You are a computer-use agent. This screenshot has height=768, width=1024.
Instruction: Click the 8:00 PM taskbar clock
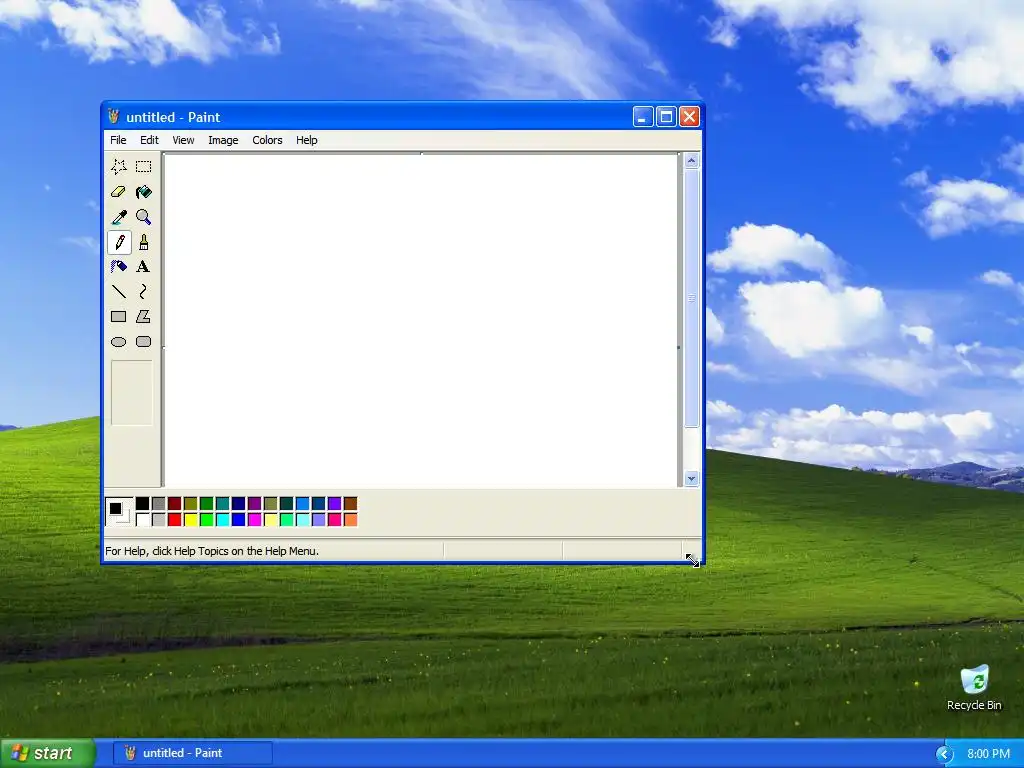click(988, 754)
